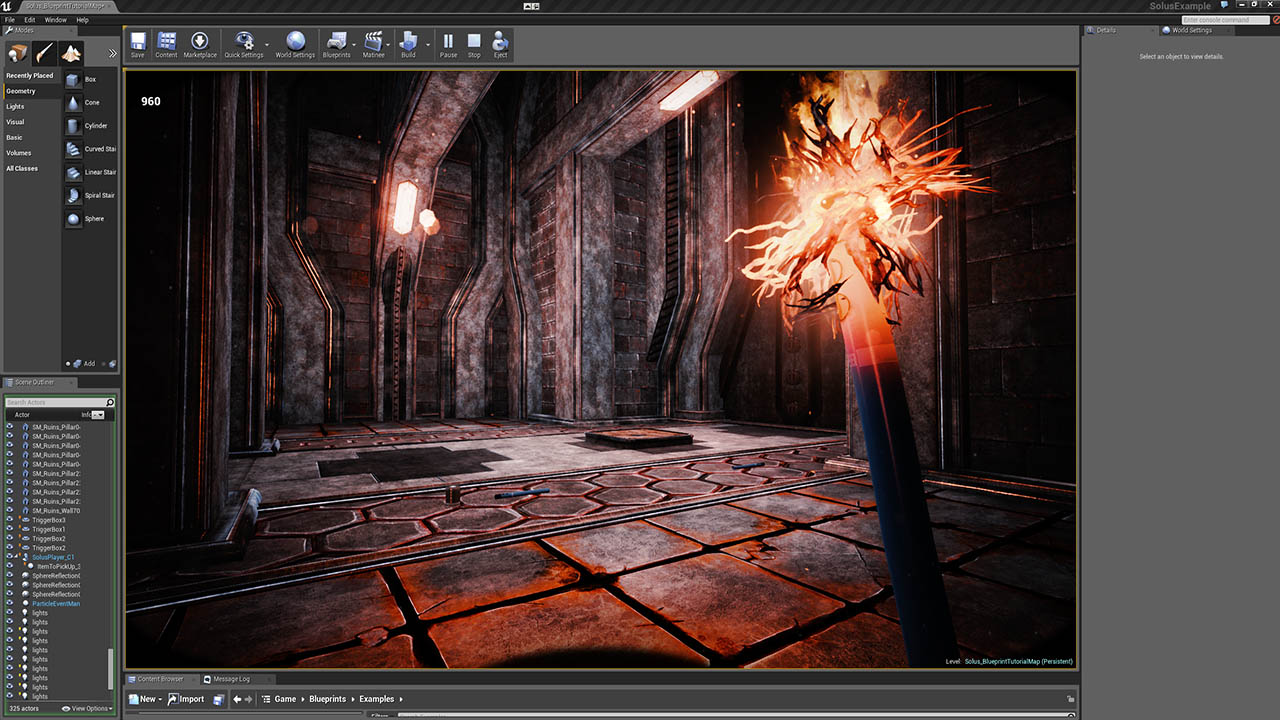Open the Build options dropdown arrow
Image resolution: width=1280 pixels, height=720 pixels.
(428, 45)
